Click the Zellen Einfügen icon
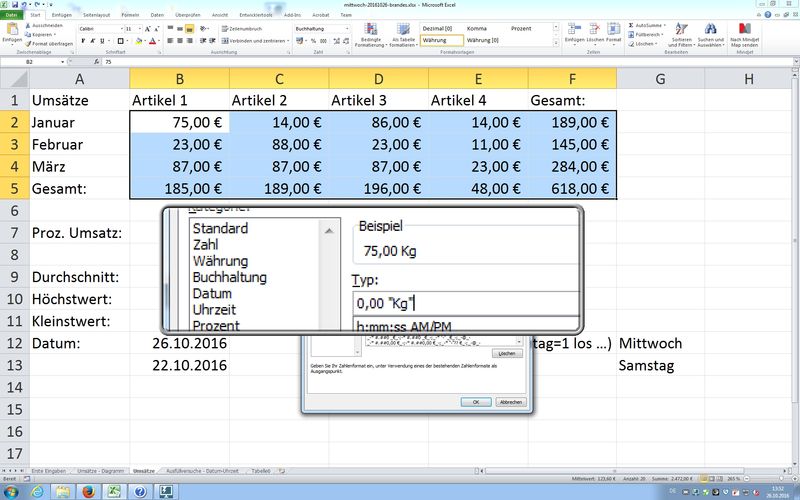 [574, 33]
